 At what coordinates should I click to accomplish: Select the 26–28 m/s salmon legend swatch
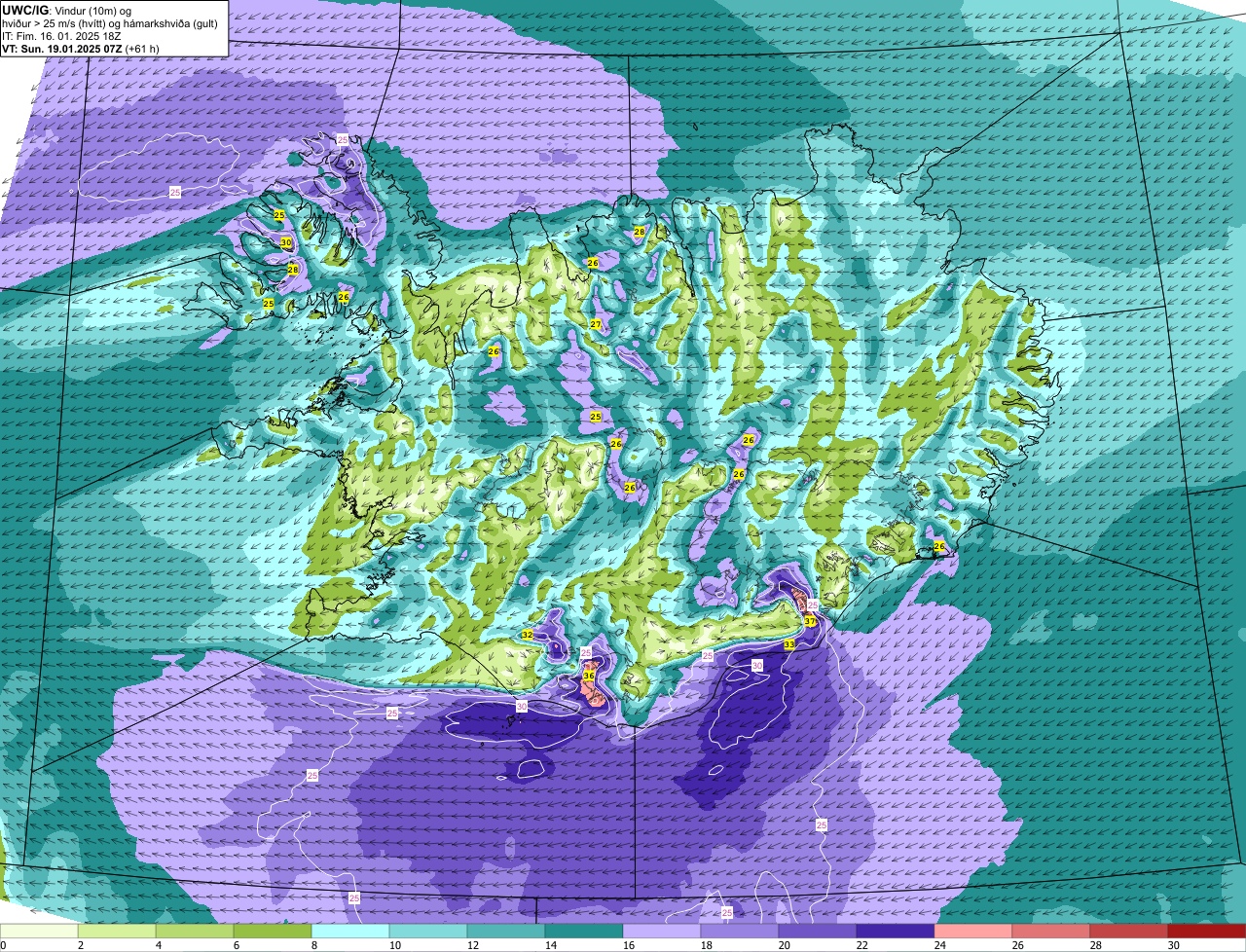click(1051, 931)
